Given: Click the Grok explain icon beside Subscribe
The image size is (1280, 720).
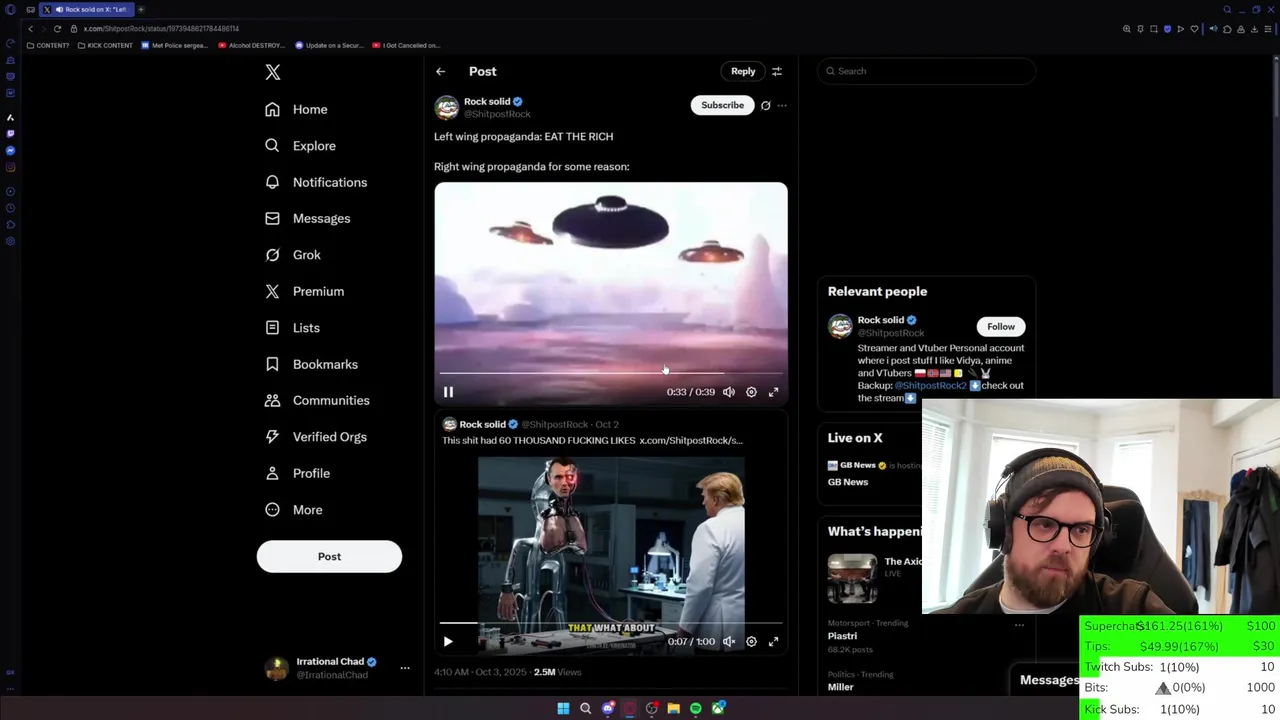Looking at the screenshot, I should (766, 105).
